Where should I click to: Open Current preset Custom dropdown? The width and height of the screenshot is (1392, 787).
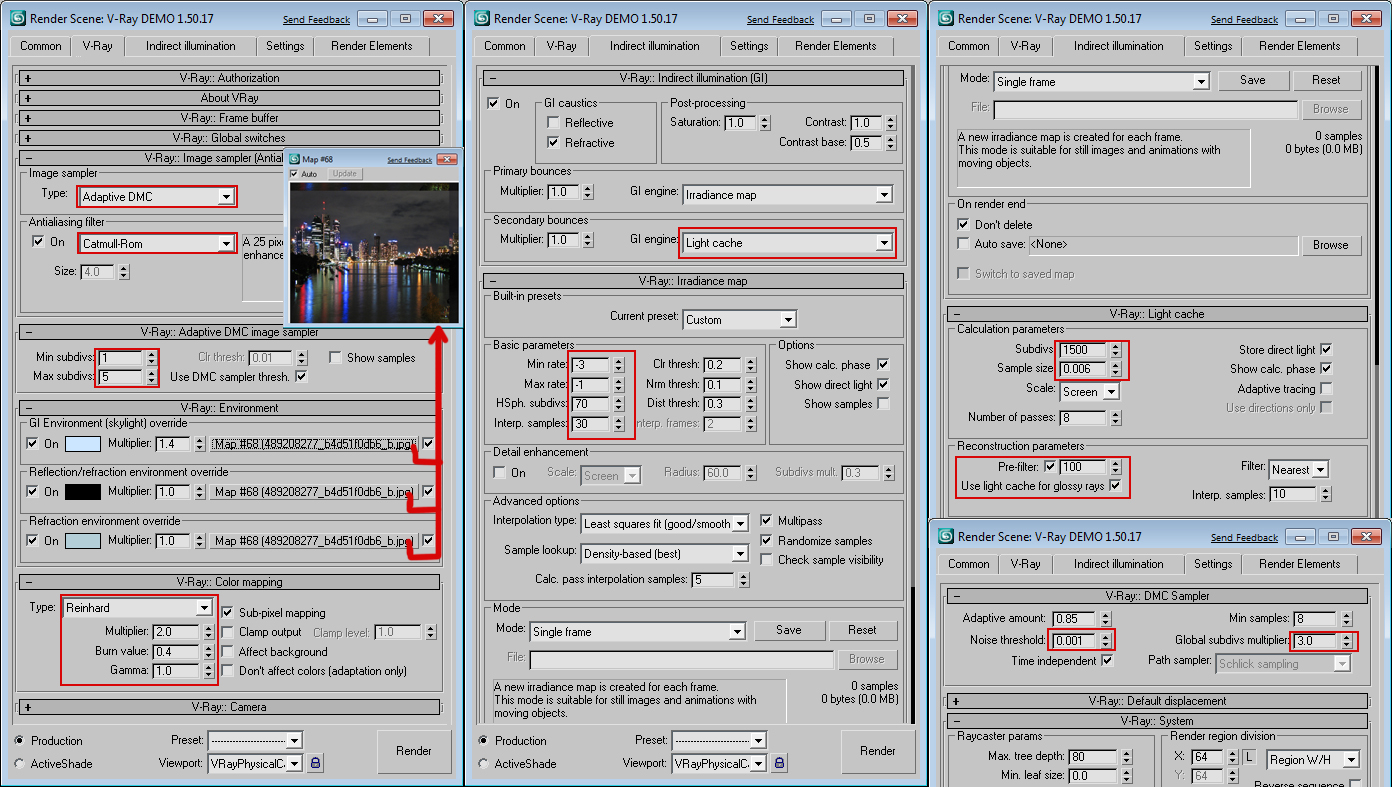pos(788,320)
